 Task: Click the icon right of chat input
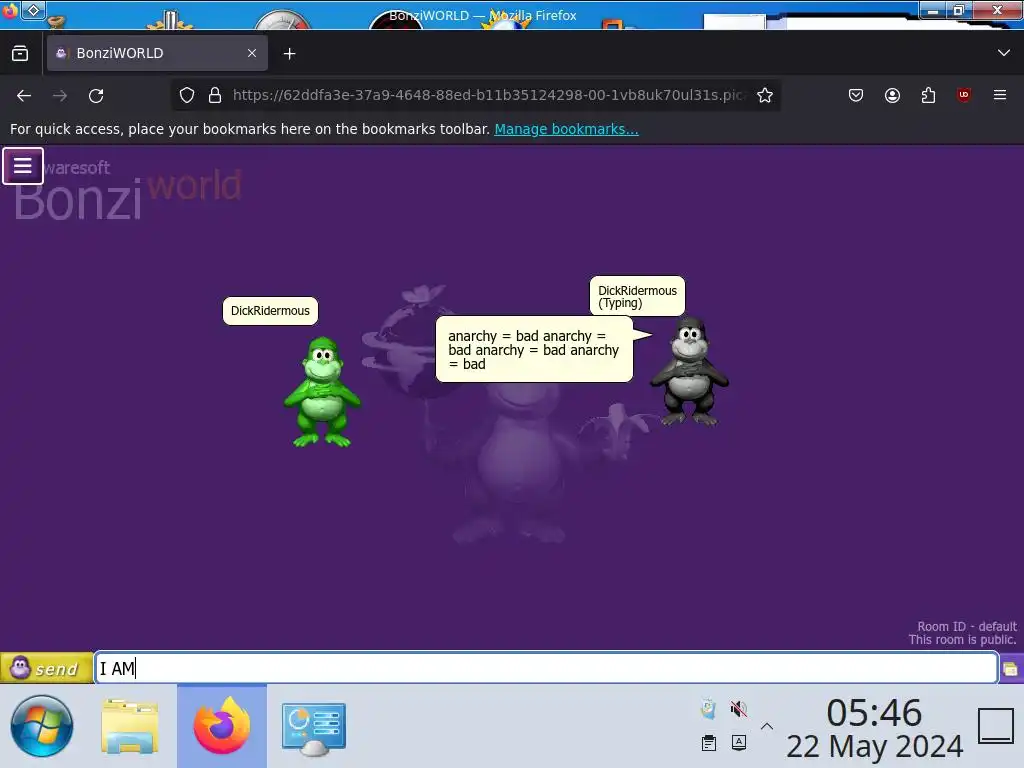1011,669
